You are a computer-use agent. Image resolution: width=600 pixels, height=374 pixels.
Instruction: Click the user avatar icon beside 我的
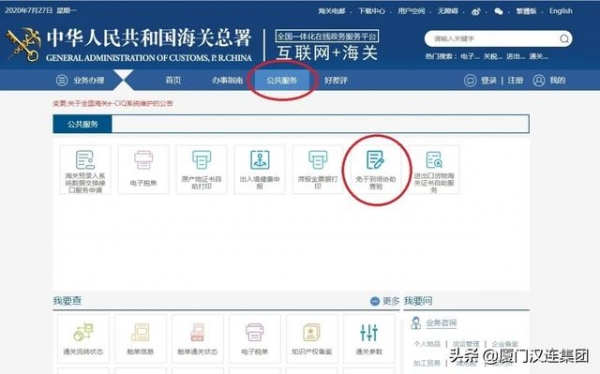coord(539,80)
